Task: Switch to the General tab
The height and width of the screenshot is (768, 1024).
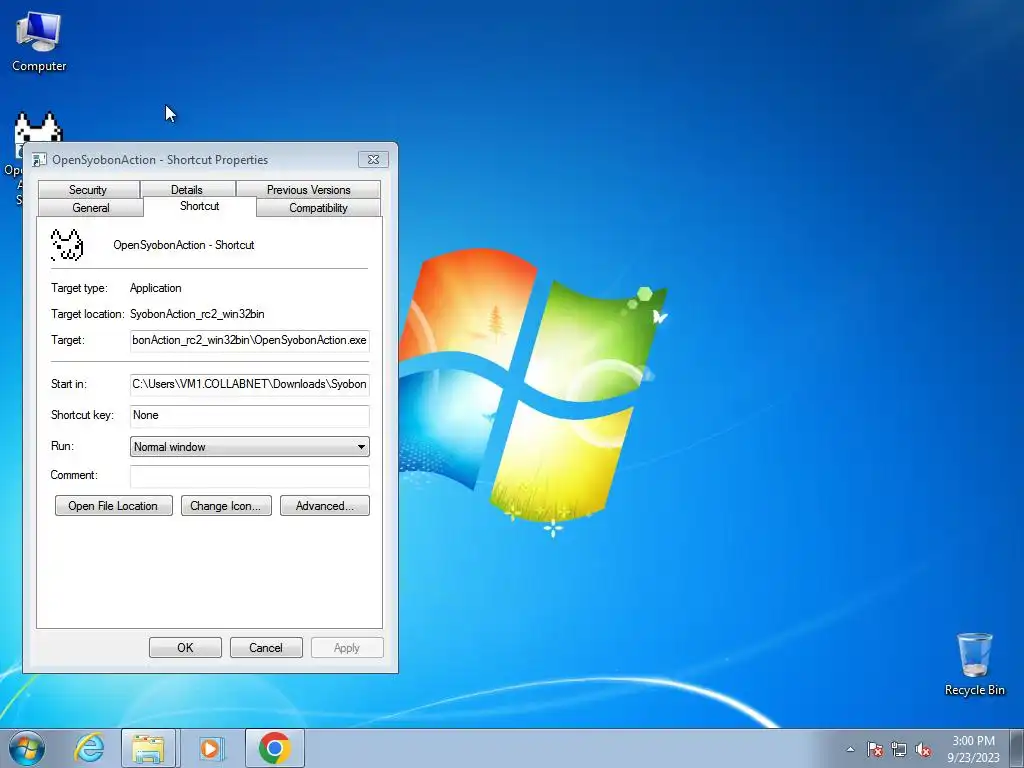Action: click(91, 208)
